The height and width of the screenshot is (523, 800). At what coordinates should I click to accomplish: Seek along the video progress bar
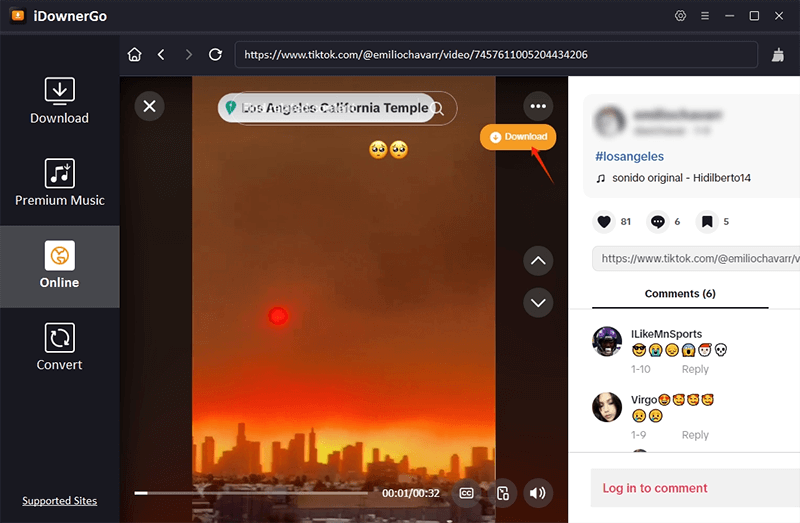[x=251, y=493]
